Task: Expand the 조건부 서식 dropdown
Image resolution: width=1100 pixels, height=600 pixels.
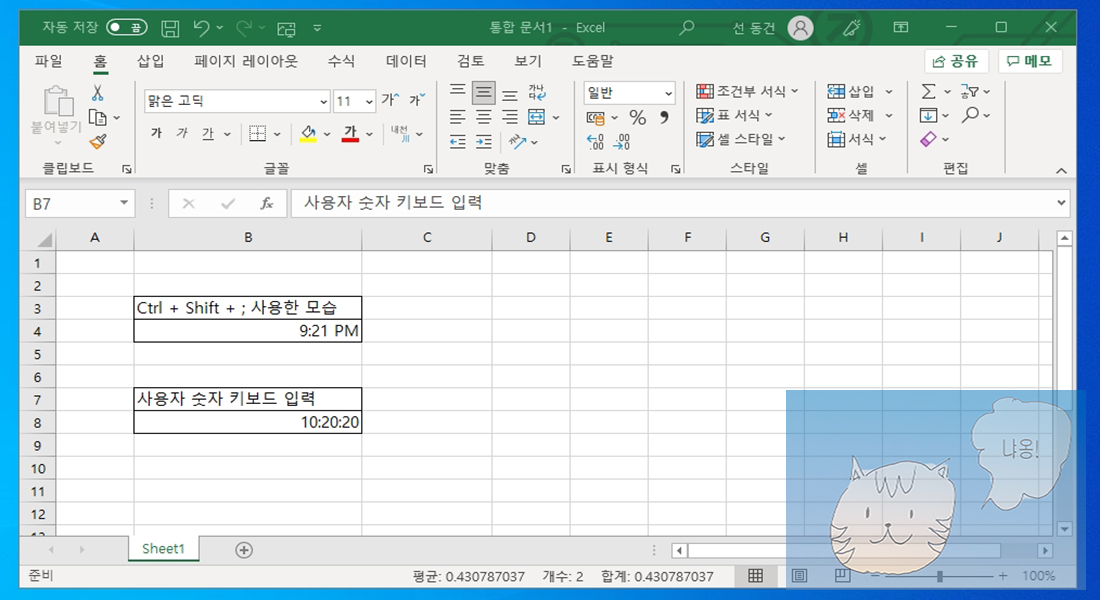Action: [x=795, y=91]
